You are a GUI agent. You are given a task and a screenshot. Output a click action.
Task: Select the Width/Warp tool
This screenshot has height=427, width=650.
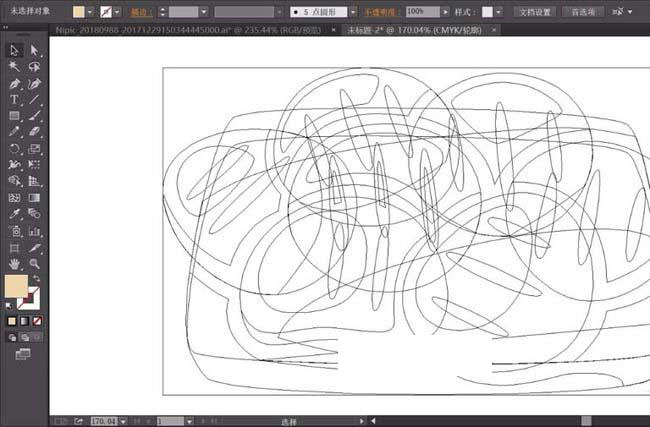pyautogui.click(x=15, y=165)
